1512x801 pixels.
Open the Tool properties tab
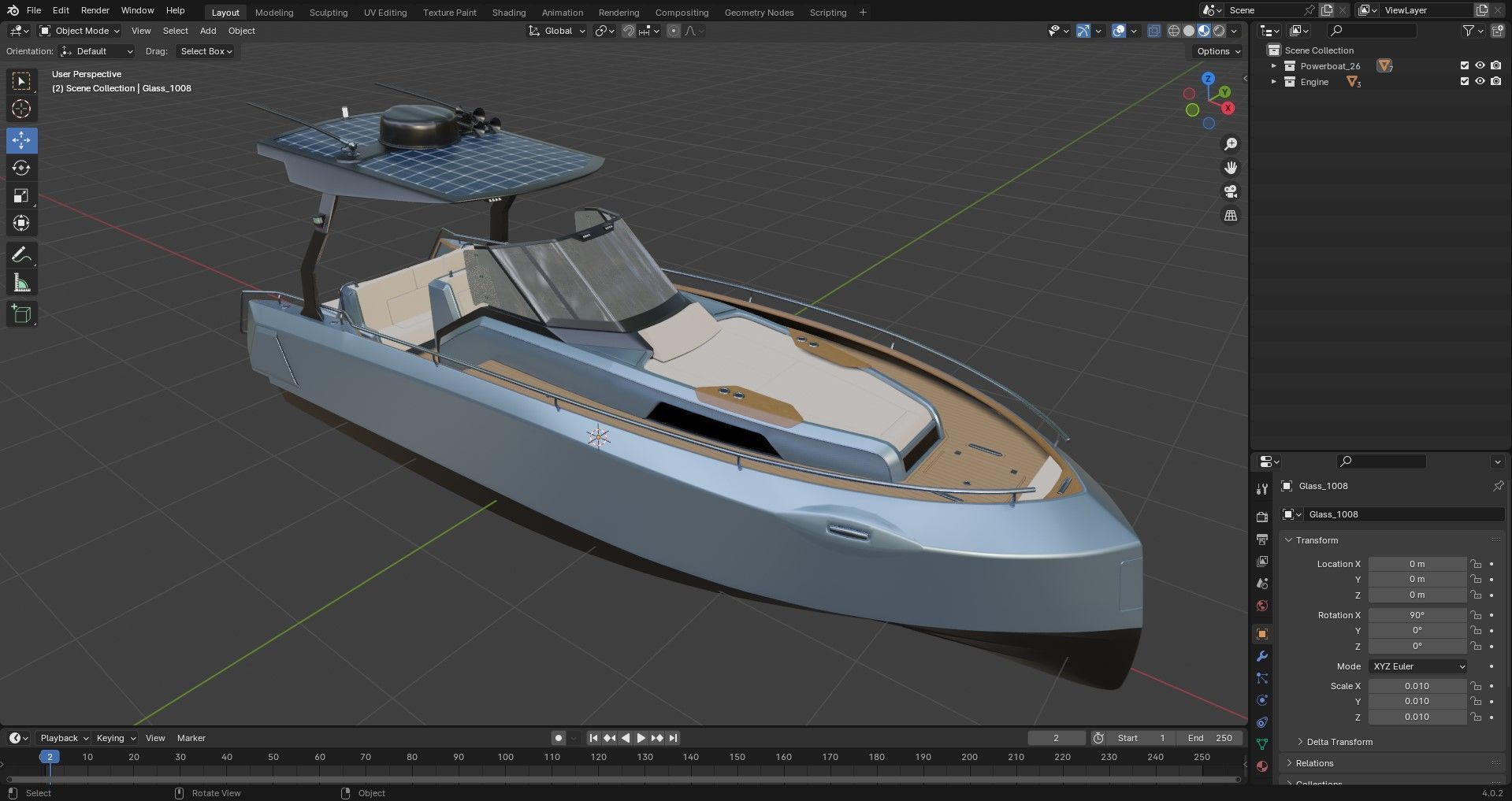click(x=1261, y=489)
